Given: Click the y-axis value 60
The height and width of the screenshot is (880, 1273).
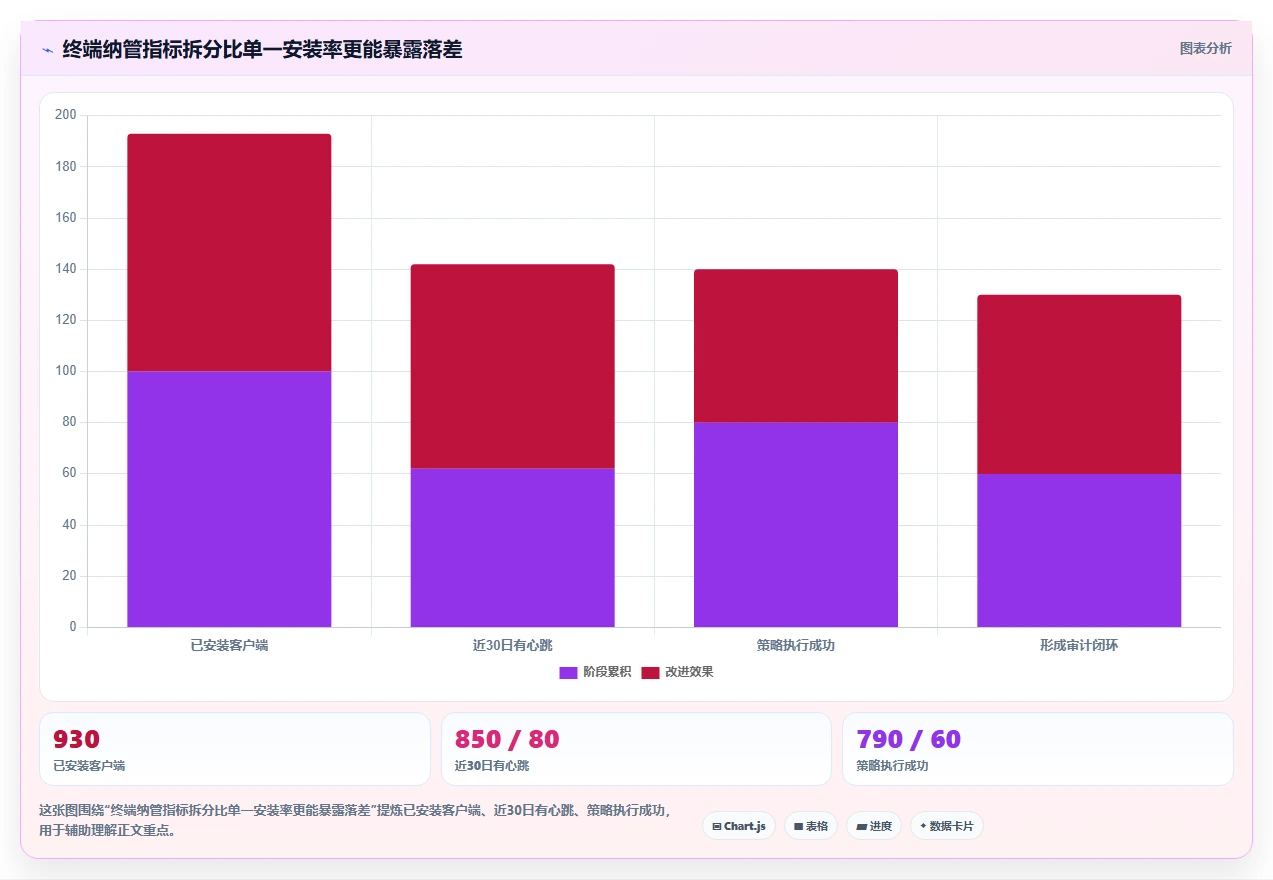Looking at the screenshot, I should (70, 473).
